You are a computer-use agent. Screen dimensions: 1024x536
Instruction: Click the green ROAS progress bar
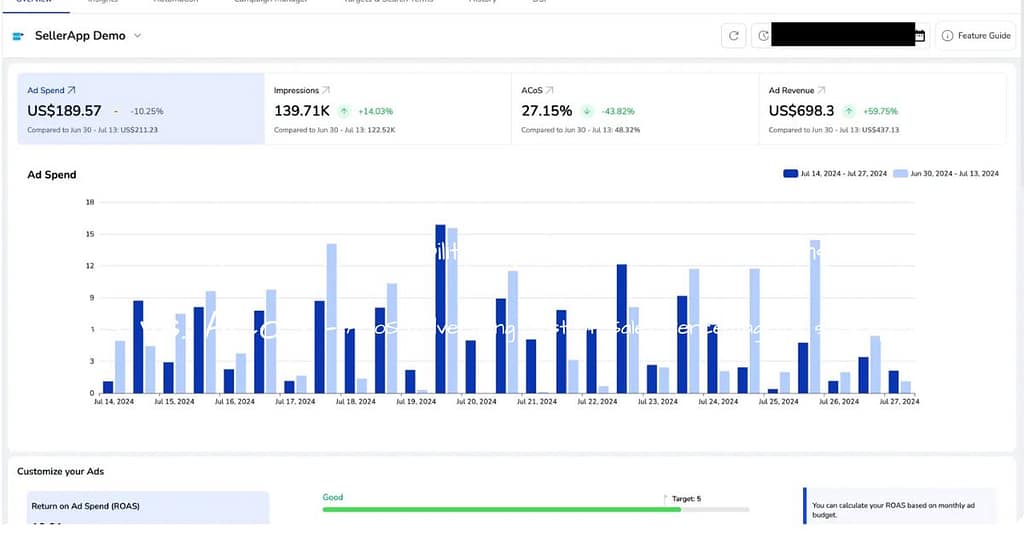[x=500, y=509]
